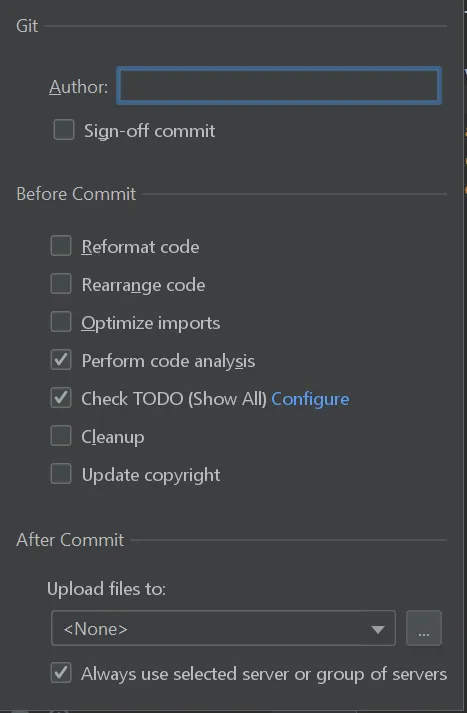This screenshot has height=713, width=467.
Task: Tick the Rearrange code checkbox
Action: pos(61,284)
